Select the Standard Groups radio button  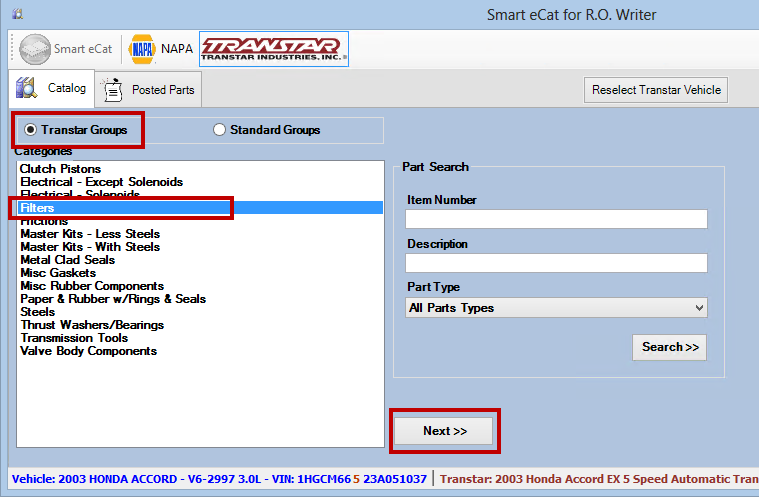click(219, 130)
